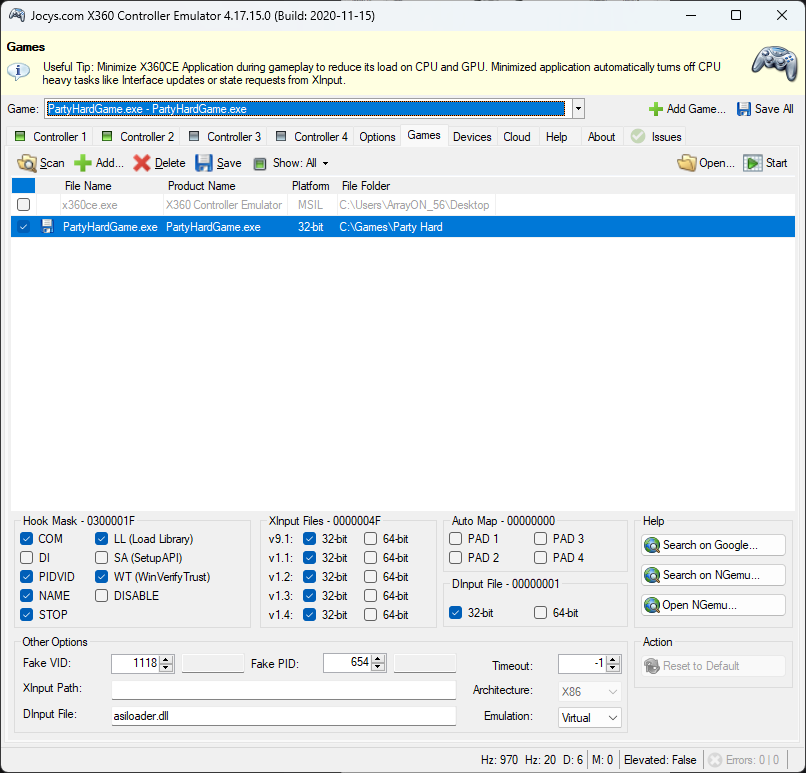The height and width of the screenshot is (773, 806).
Task: Open the About tab
Action: click(601, 137)
